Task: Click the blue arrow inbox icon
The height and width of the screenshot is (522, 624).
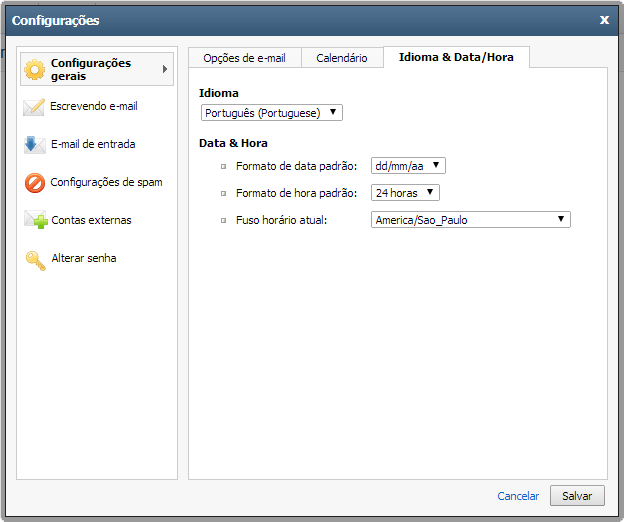Action: [x=35, y=144]
